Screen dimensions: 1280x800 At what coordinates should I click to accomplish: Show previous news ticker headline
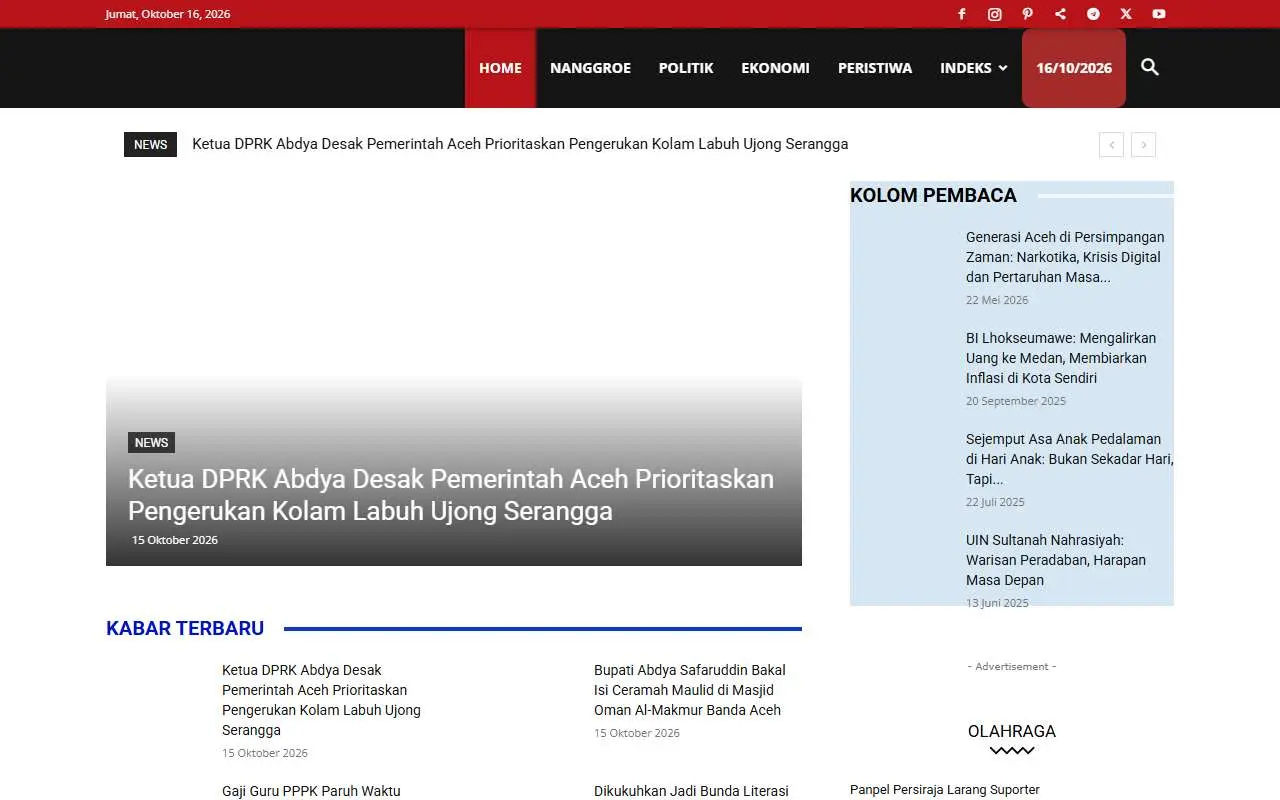pyautogui.click(x=1111, y=145)
